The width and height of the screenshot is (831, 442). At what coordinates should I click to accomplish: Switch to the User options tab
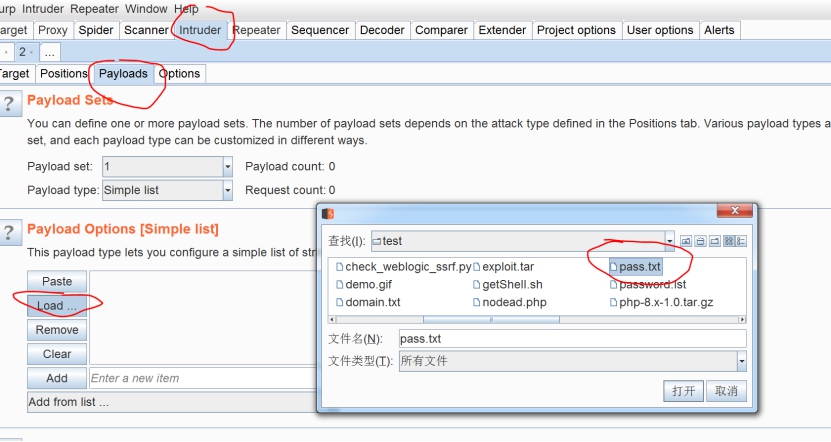pos(660,30)
